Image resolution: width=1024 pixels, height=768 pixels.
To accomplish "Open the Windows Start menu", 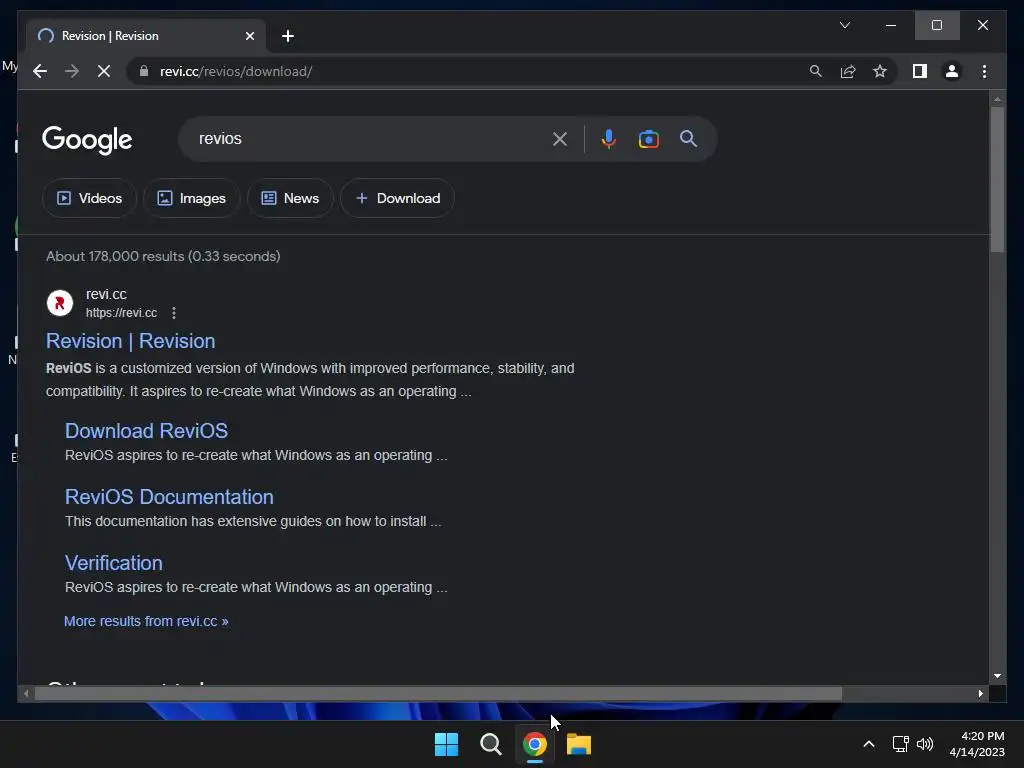I will point(447,744).
